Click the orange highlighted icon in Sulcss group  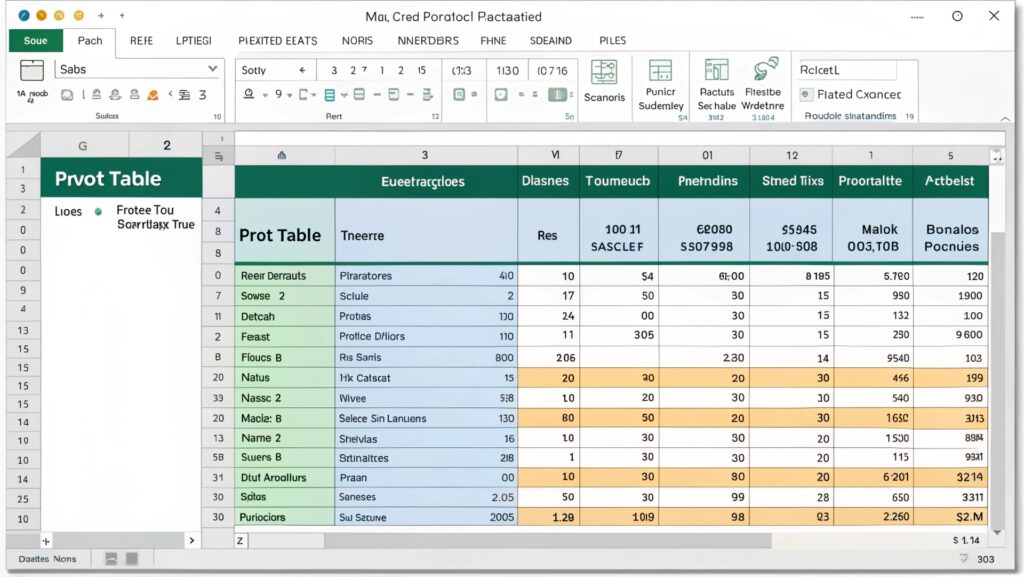tap(153, 95)
